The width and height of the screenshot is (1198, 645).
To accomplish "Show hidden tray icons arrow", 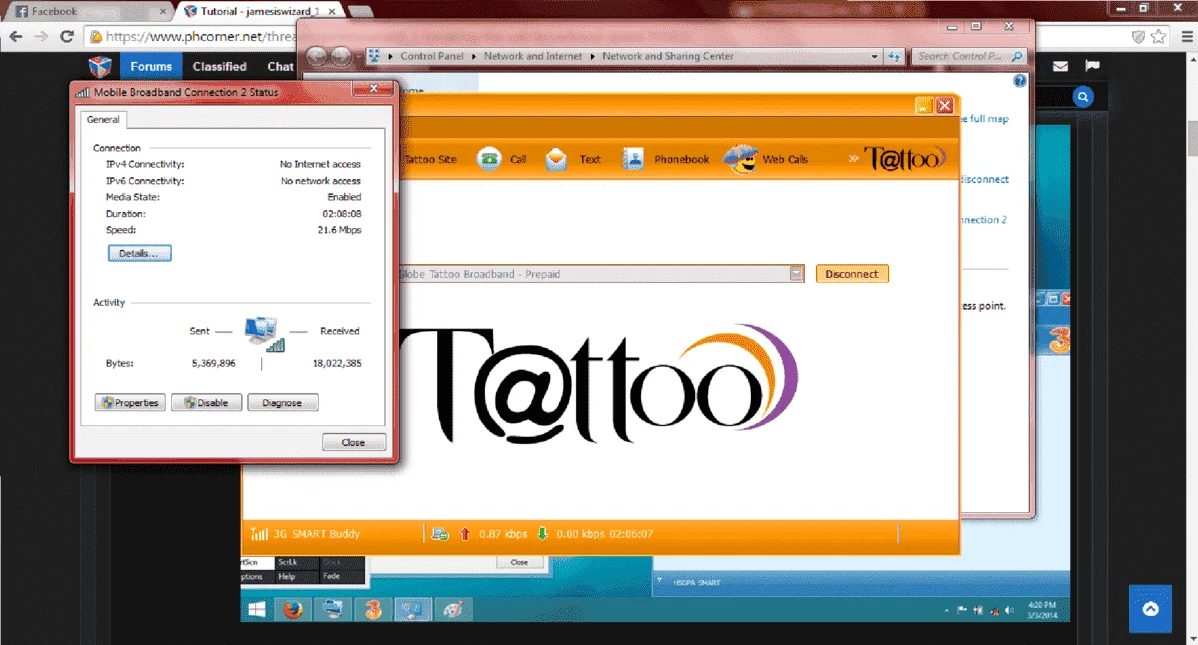I will pyautogui.click(x=947, y=610).
